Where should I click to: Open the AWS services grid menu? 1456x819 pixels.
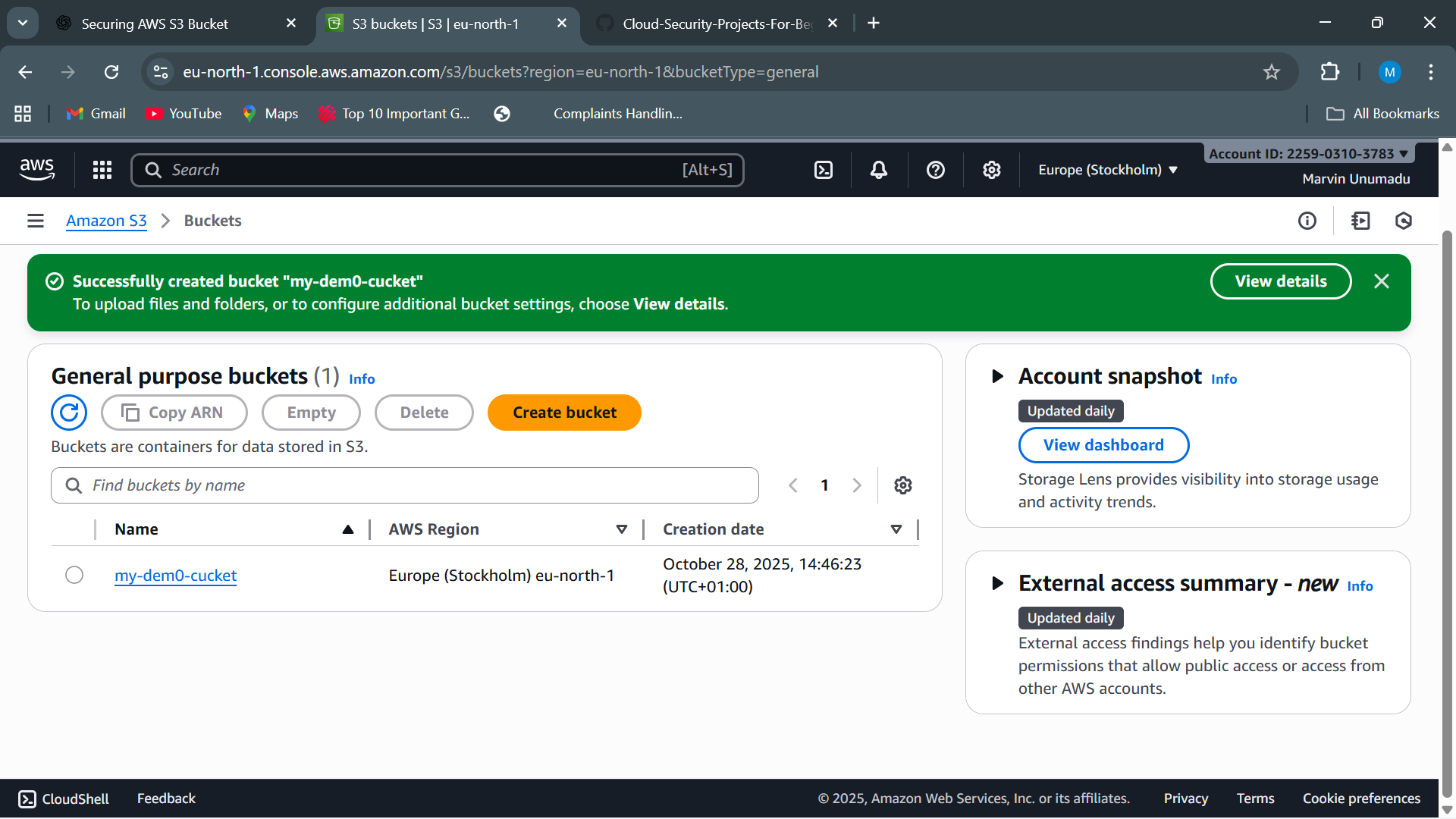[x=102, y=170]
